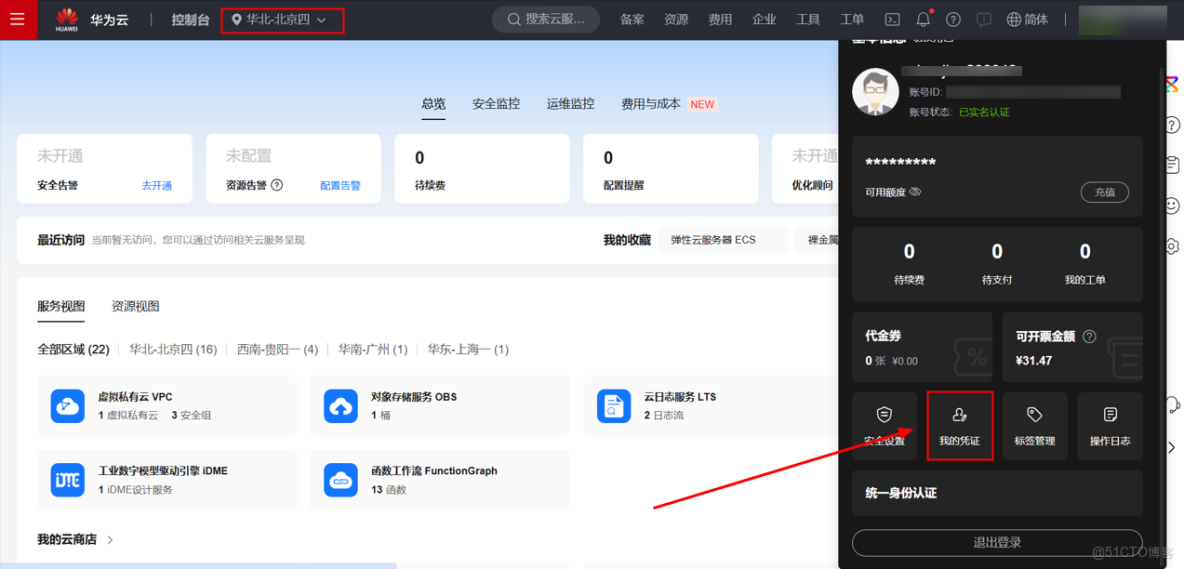Open the red hamburger main menu
1184x569 pixels.
coord(17,20)
